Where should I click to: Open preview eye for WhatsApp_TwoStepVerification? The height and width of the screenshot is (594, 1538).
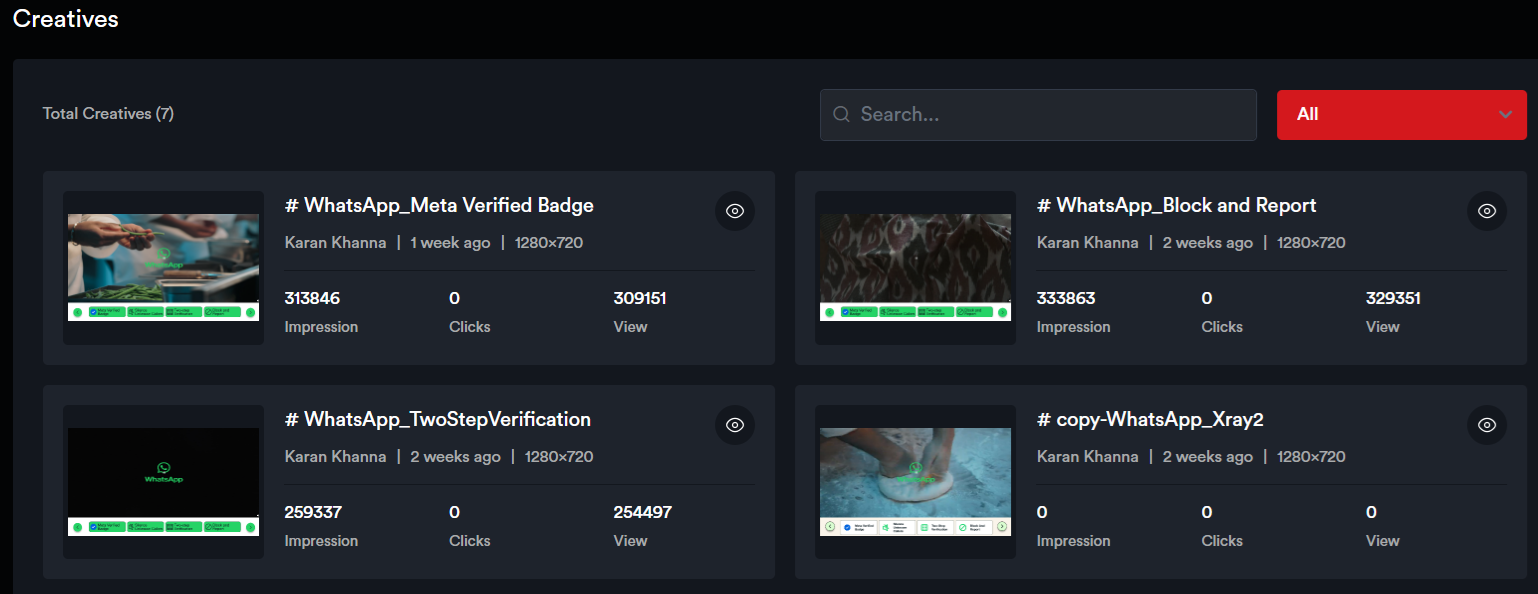(735, 425)
